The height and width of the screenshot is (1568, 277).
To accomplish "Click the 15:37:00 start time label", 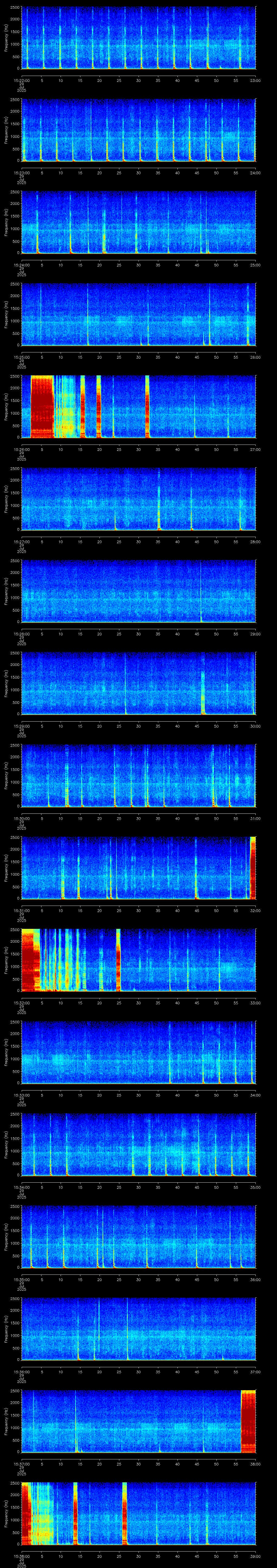I will click(x=21, y=1464).
